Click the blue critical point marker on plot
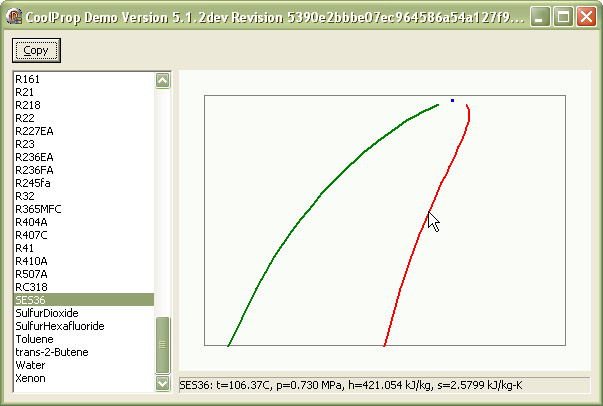603x406 pixels. pos(452,100)
